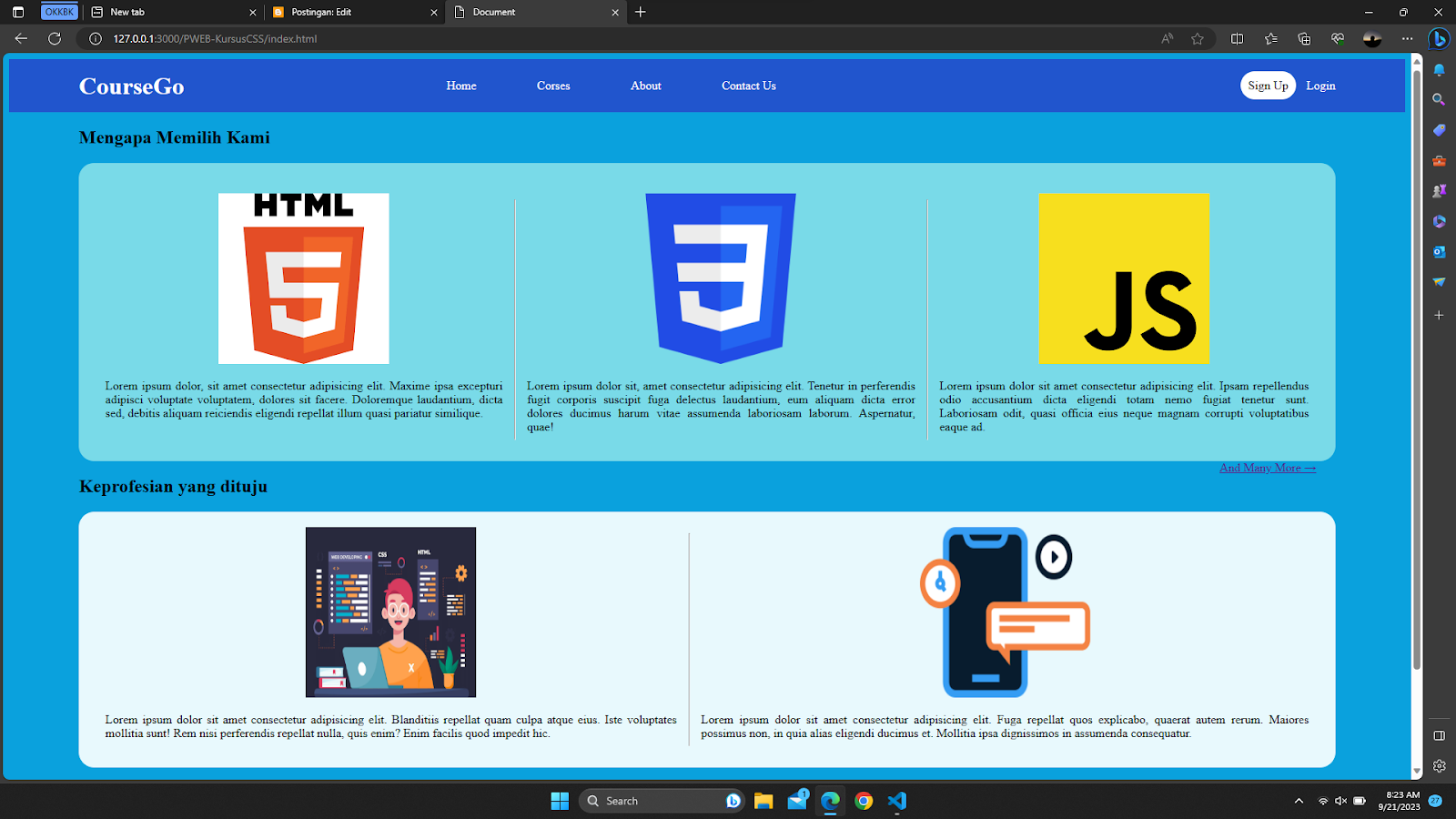Click the mobile phone illustration
The width and height of the screenshot is (1456, 819).
pyautogui.click(x=1005, y=612)
